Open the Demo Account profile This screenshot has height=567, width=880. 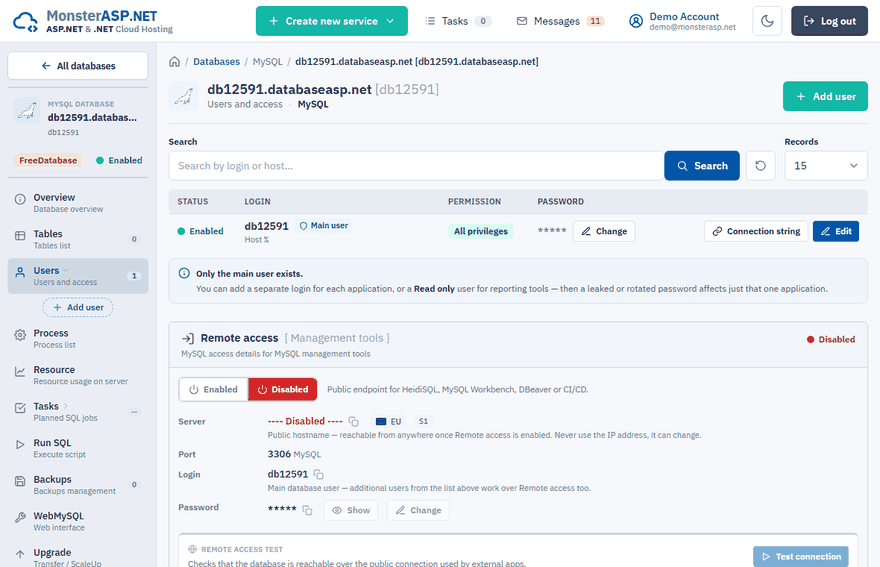point(682,21)
